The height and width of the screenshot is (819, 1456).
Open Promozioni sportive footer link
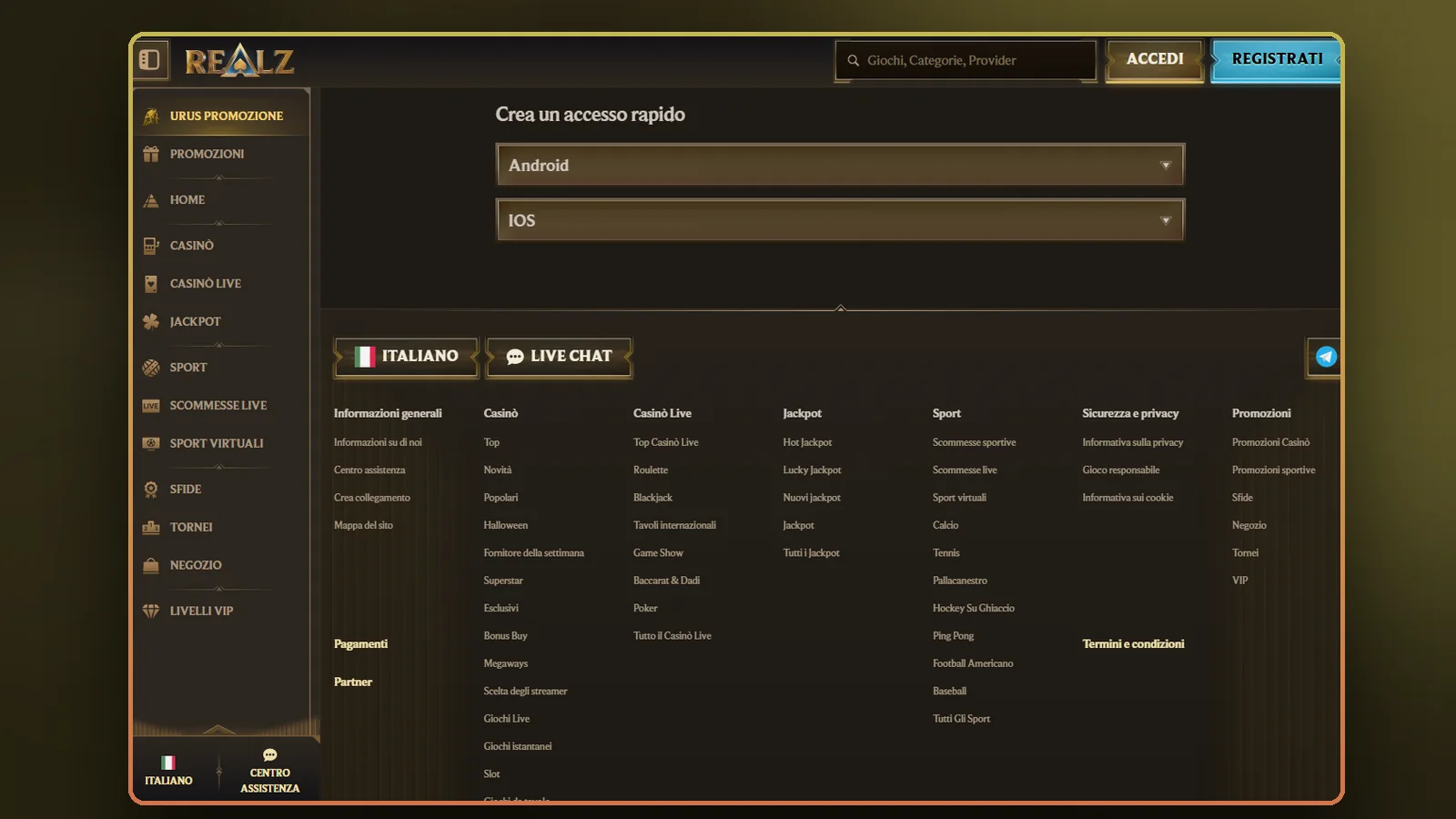[1273, 470]
